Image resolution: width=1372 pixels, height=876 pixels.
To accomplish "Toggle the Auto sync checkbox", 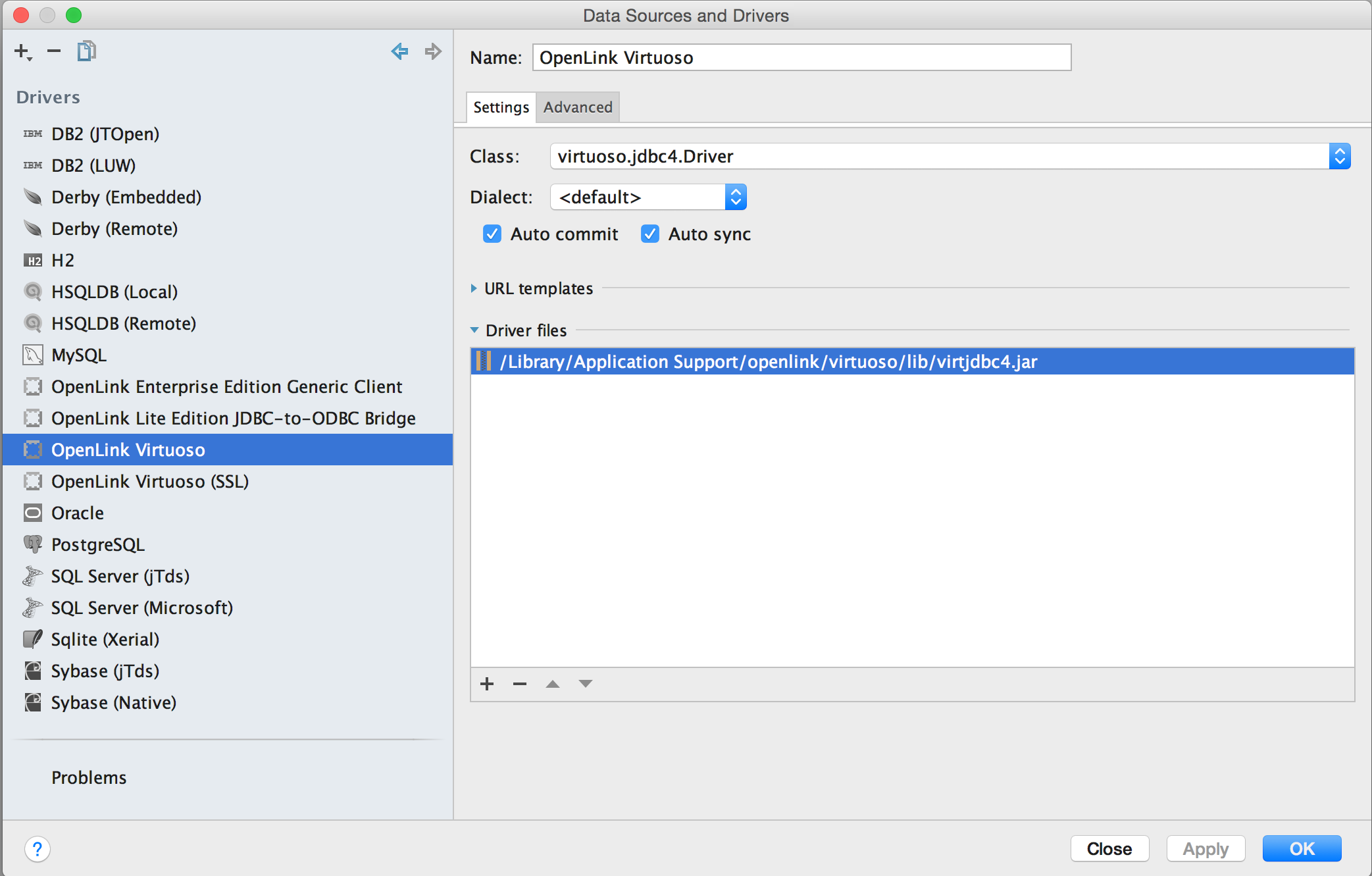I will pos(650,234).
